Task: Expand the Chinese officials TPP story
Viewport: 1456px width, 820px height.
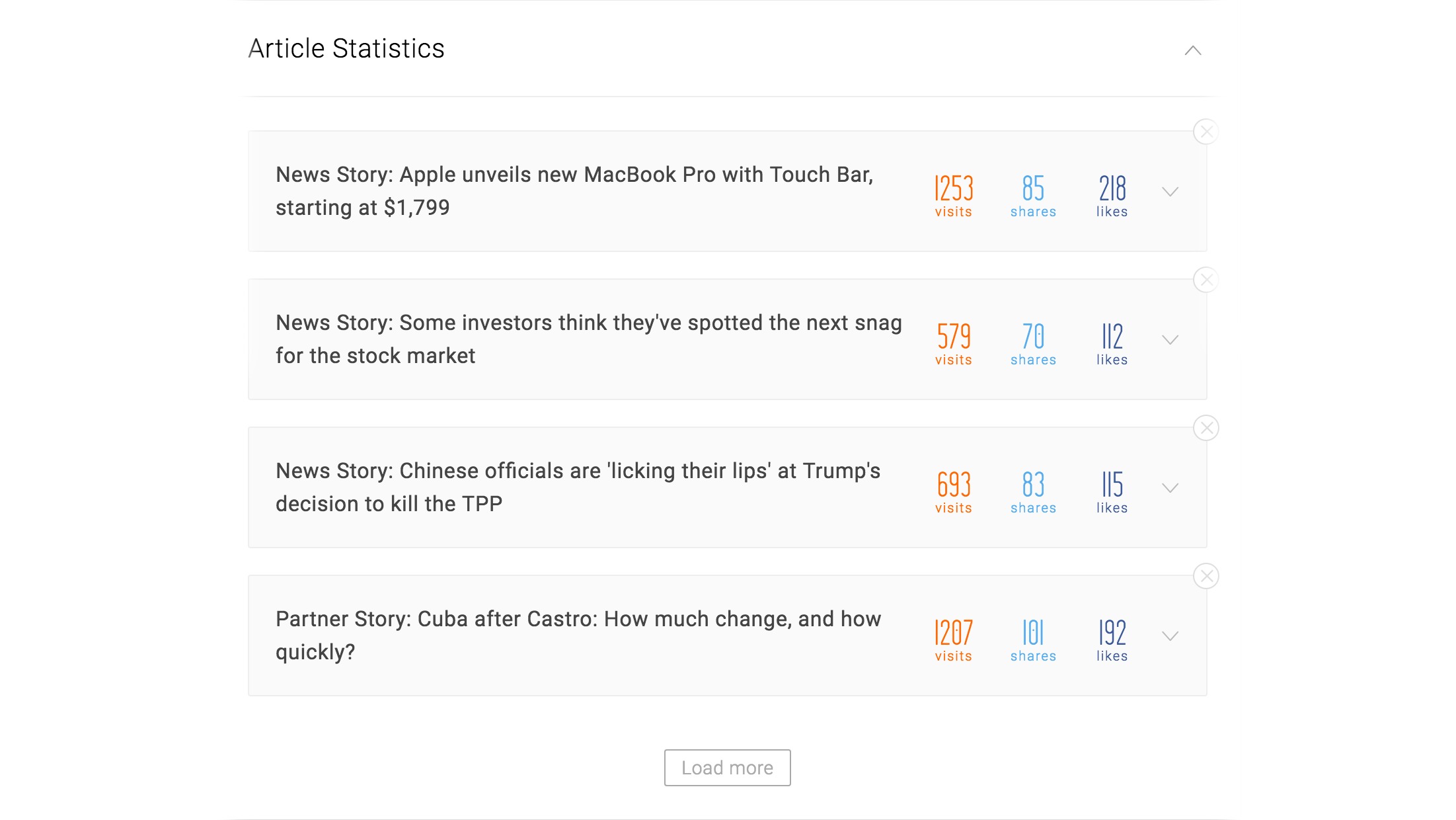Action: tap(1170, 488)
